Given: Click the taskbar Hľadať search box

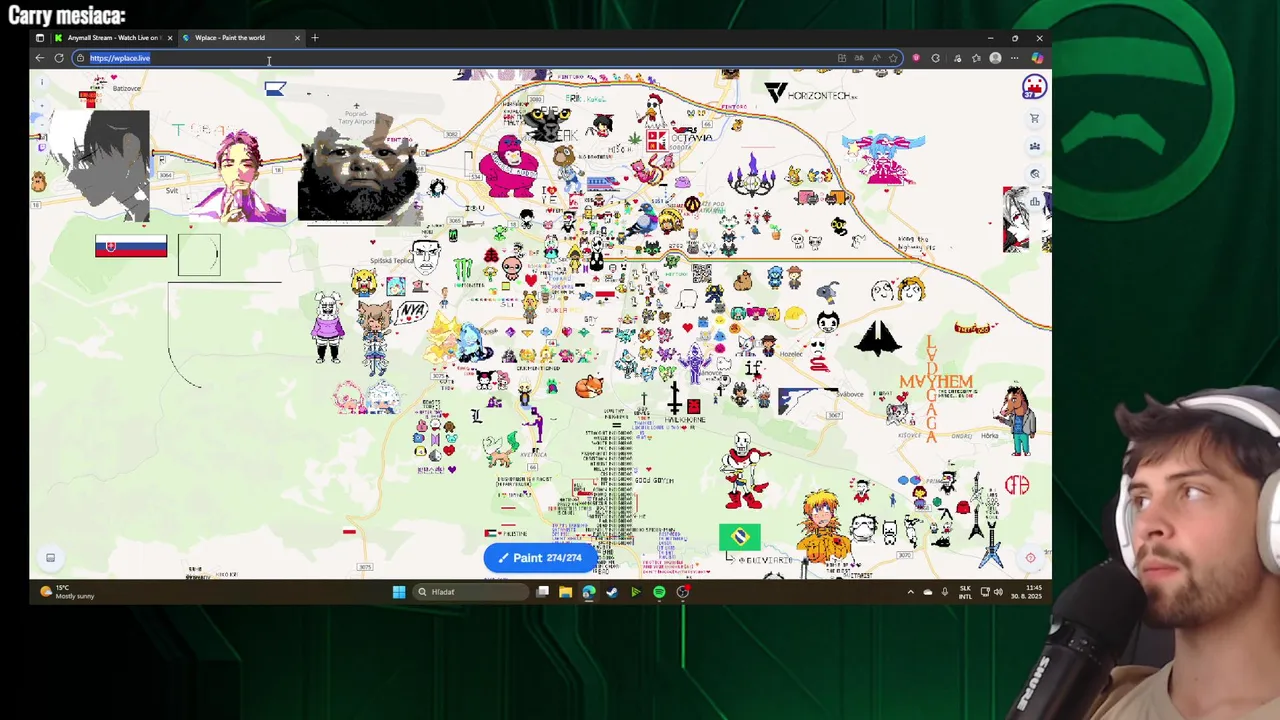Looking at the screenshot, I should 470,592.
